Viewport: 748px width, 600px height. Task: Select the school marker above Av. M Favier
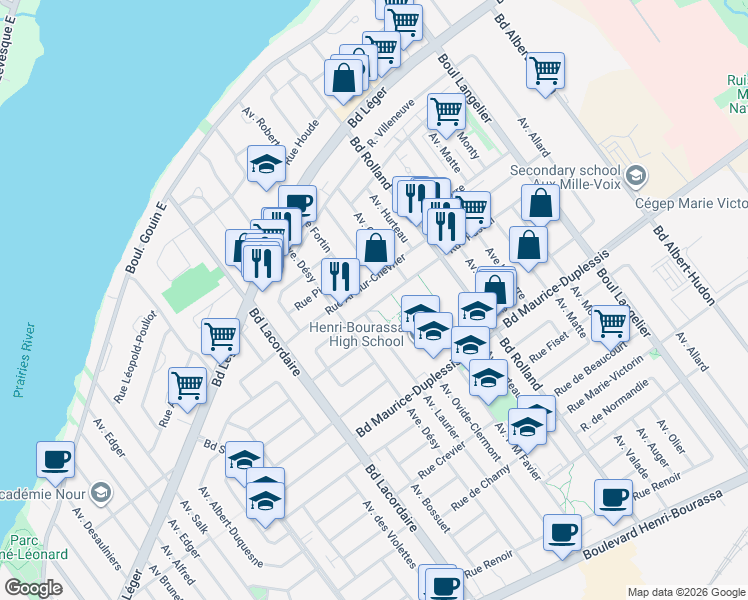click(x=527, y=428)
